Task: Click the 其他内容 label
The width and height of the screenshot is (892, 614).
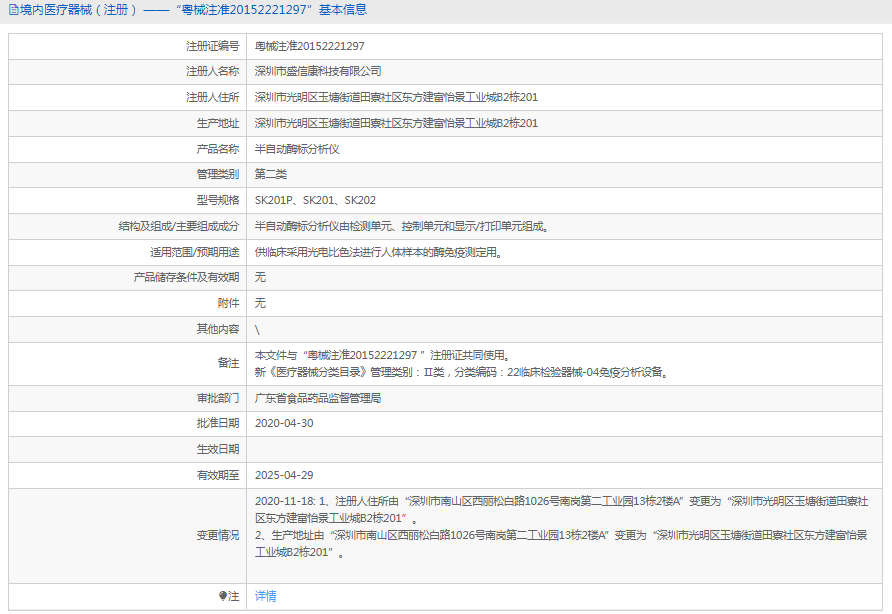Action: click(x=218, y=329)
